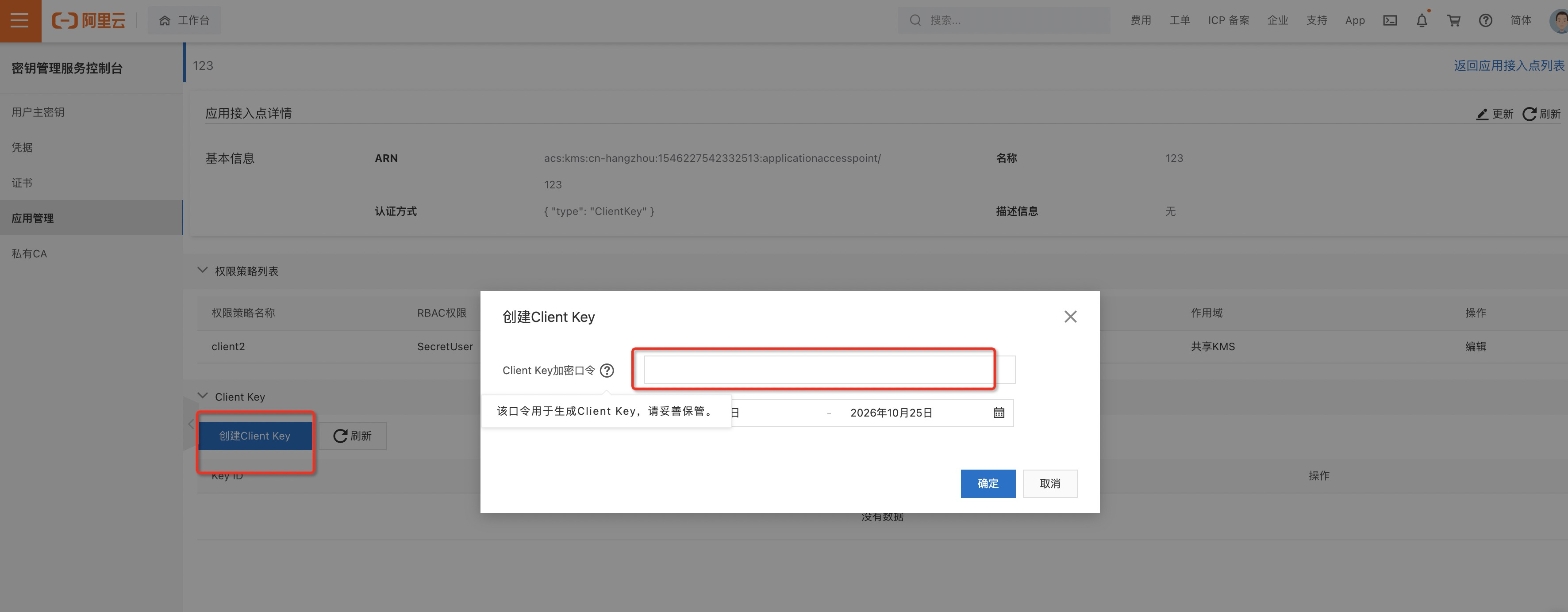
Task: Click the 2026年10月25日 end date field
Action: pos(891,413)
